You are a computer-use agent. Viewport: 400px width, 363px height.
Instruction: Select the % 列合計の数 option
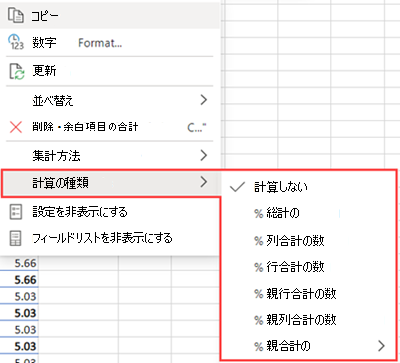(308, 240)
